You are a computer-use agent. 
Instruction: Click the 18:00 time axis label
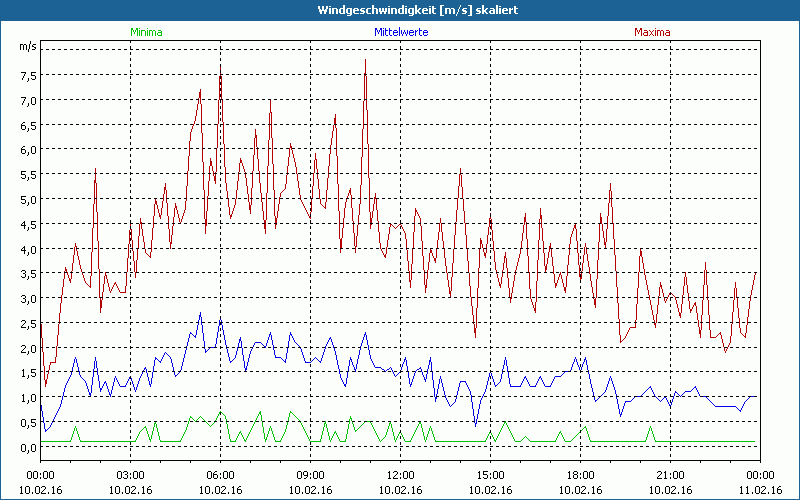(x=581, y=475)
